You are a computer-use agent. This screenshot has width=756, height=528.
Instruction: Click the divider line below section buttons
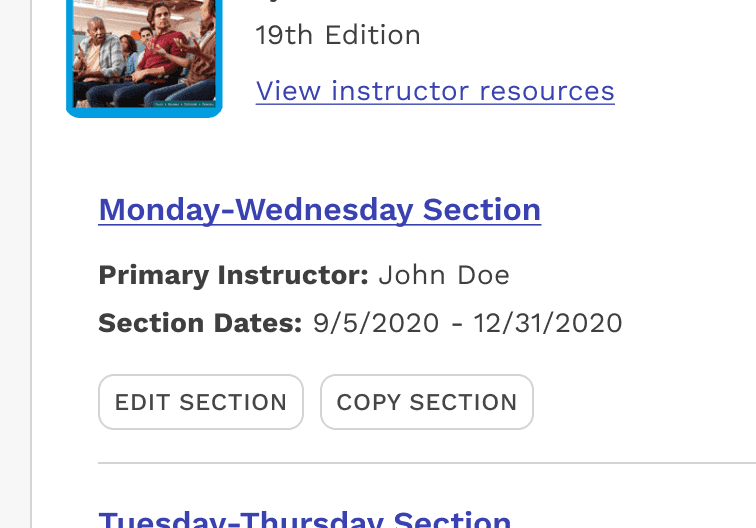(x=420, y=463)
